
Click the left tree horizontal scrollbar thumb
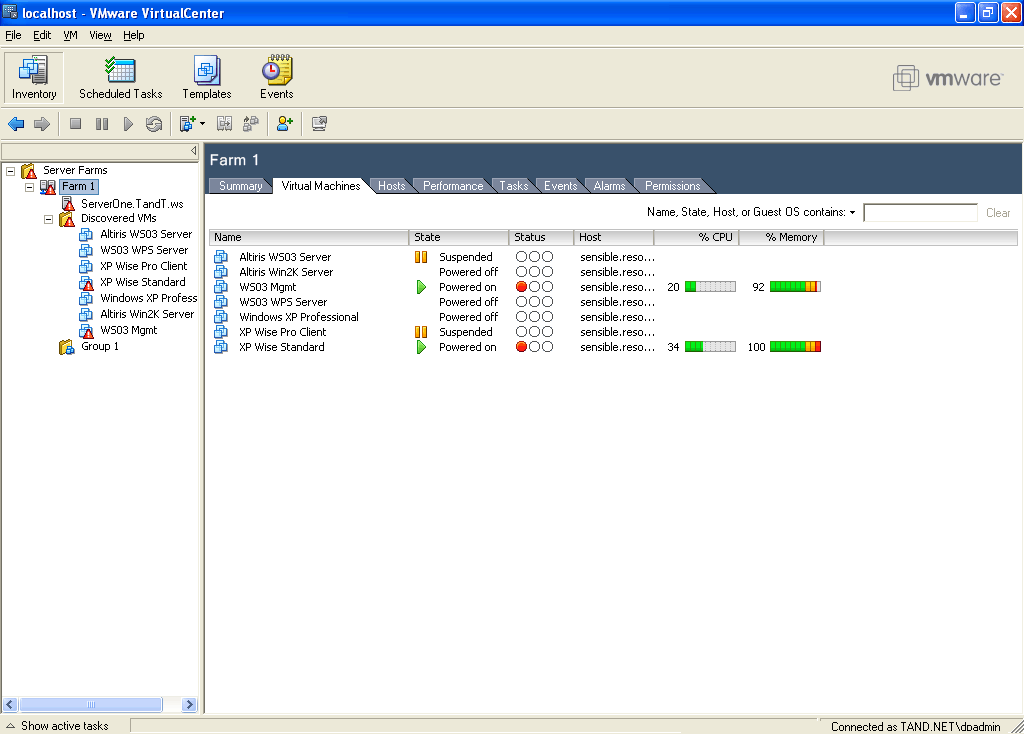click(90, 704)
